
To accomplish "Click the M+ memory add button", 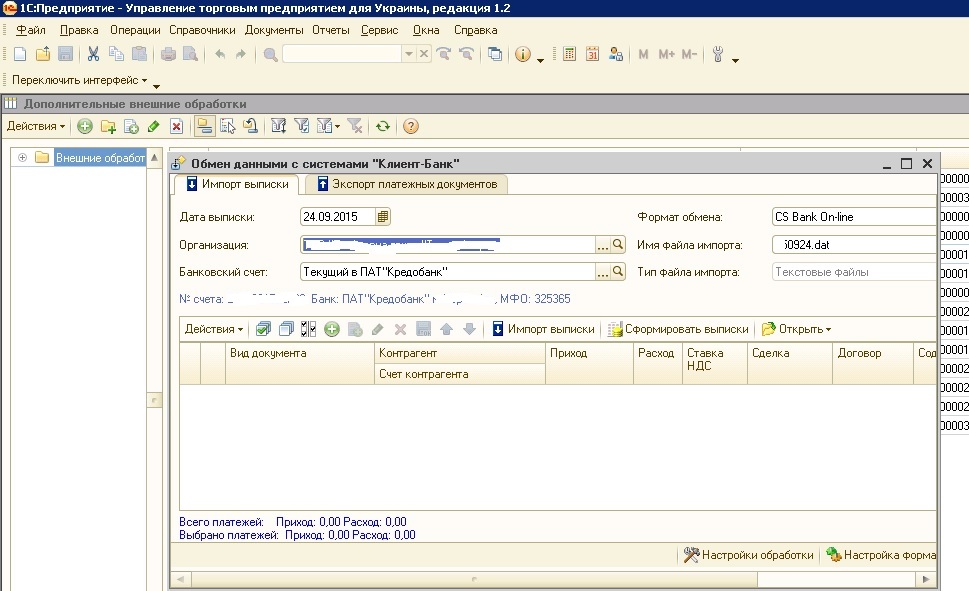I will pos(666,54).
